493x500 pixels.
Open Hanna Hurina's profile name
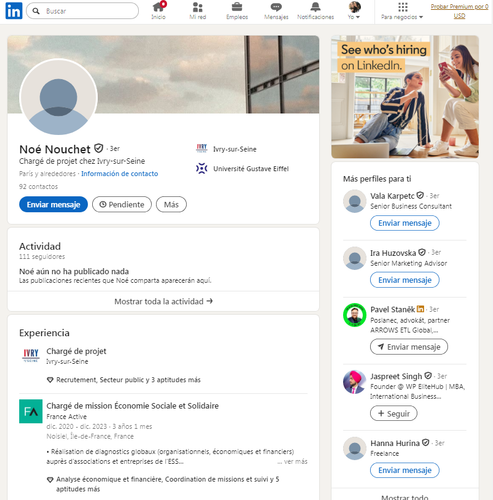pyautogui.click(x=395, y=443)
